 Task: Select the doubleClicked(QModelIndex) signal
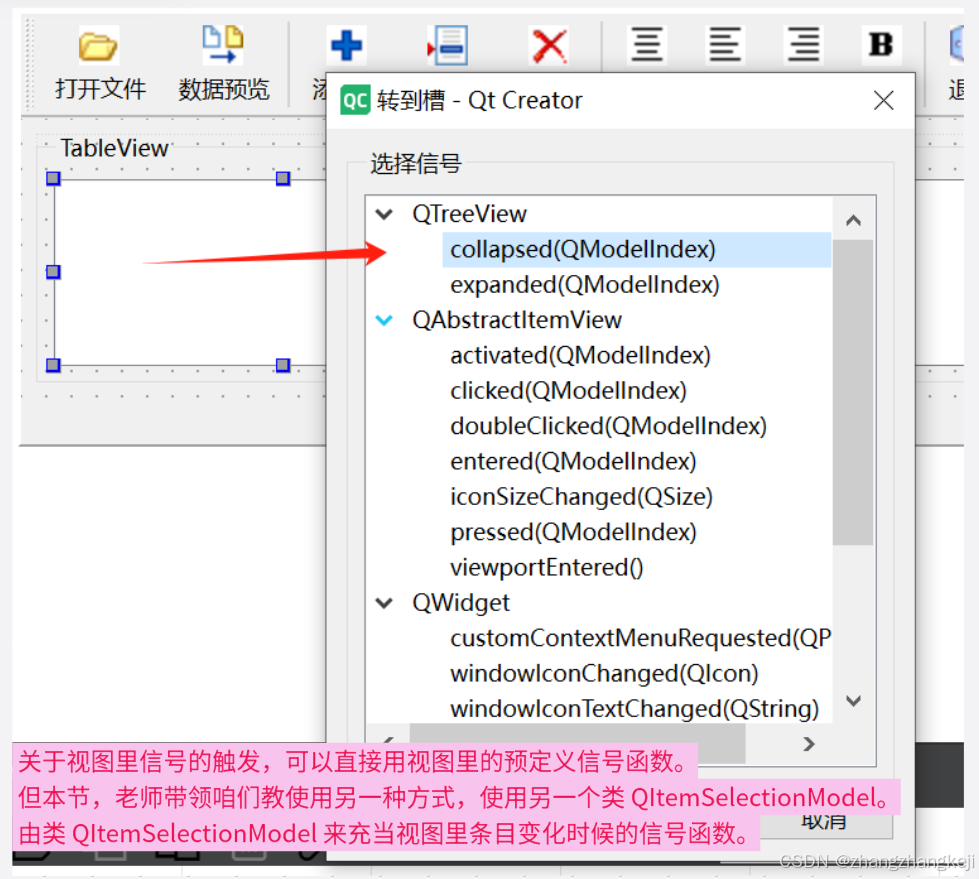pos(608,426)
